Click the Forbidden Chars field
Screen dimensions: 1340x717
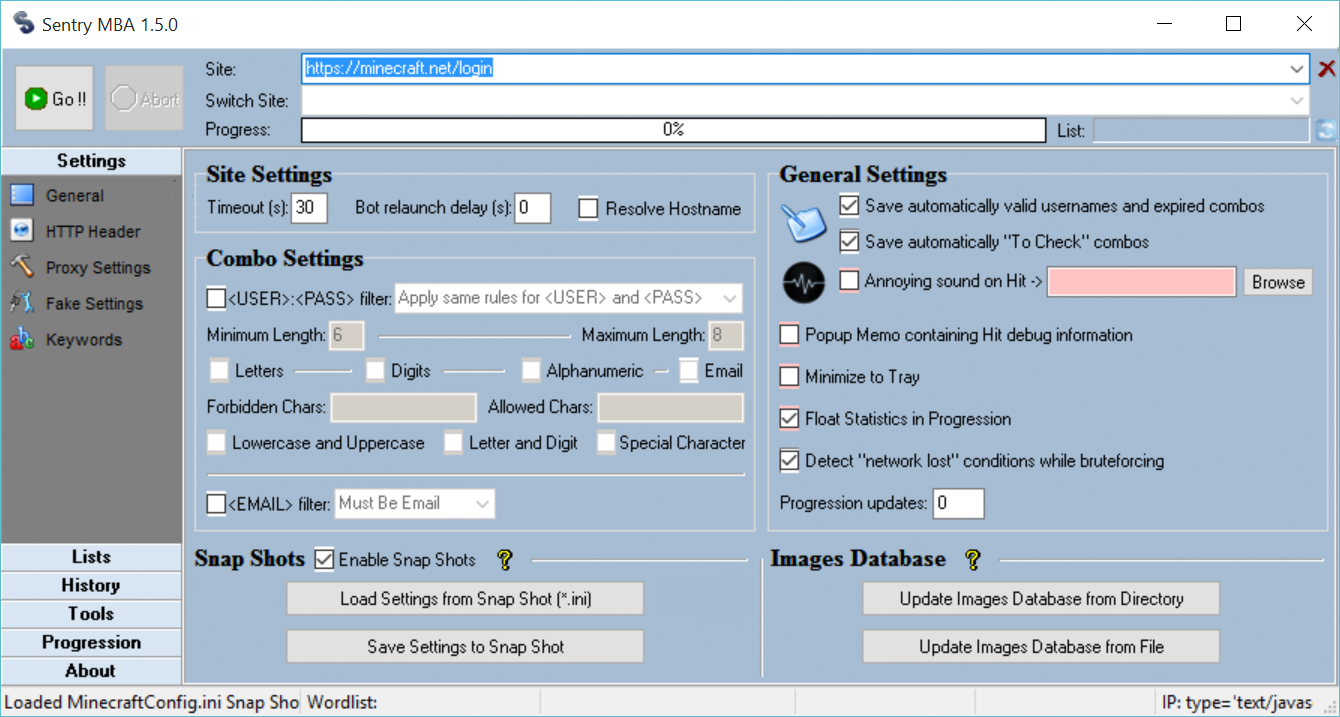[x=404, y=407]
